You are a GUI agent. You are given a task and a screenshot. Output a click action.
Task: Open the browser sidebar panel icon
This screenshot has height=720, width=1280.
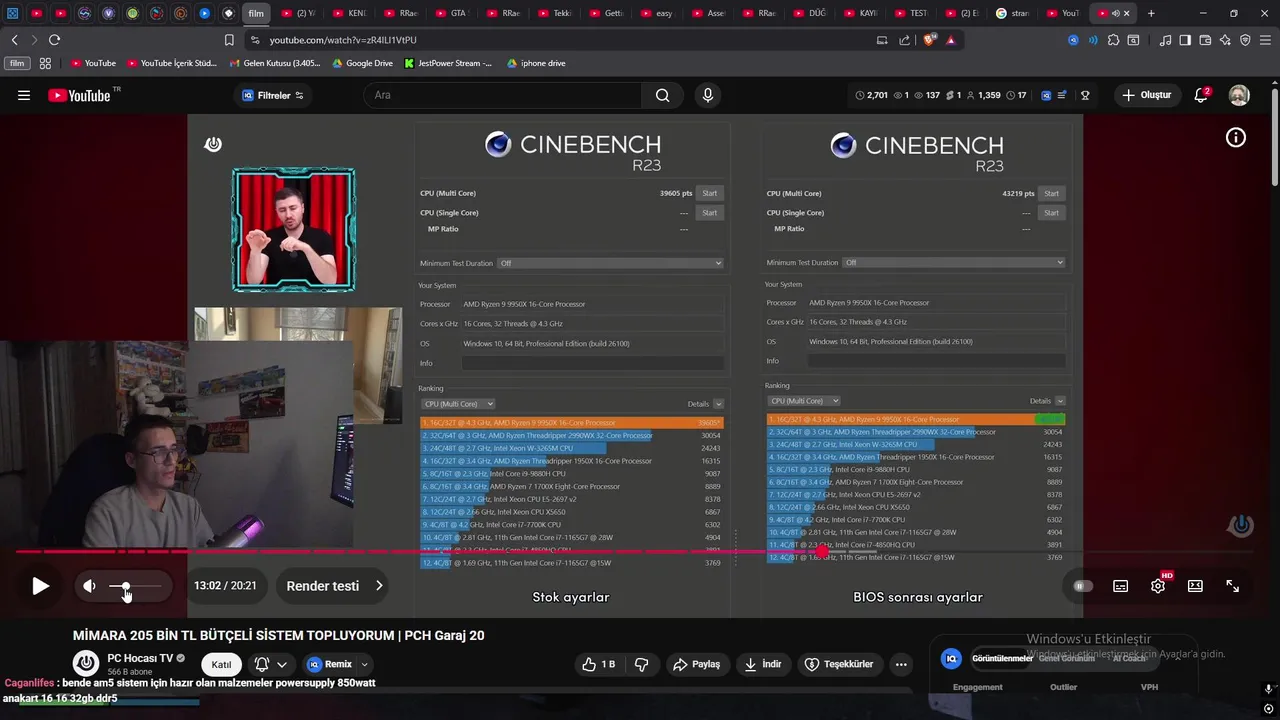pos(1185,40)
